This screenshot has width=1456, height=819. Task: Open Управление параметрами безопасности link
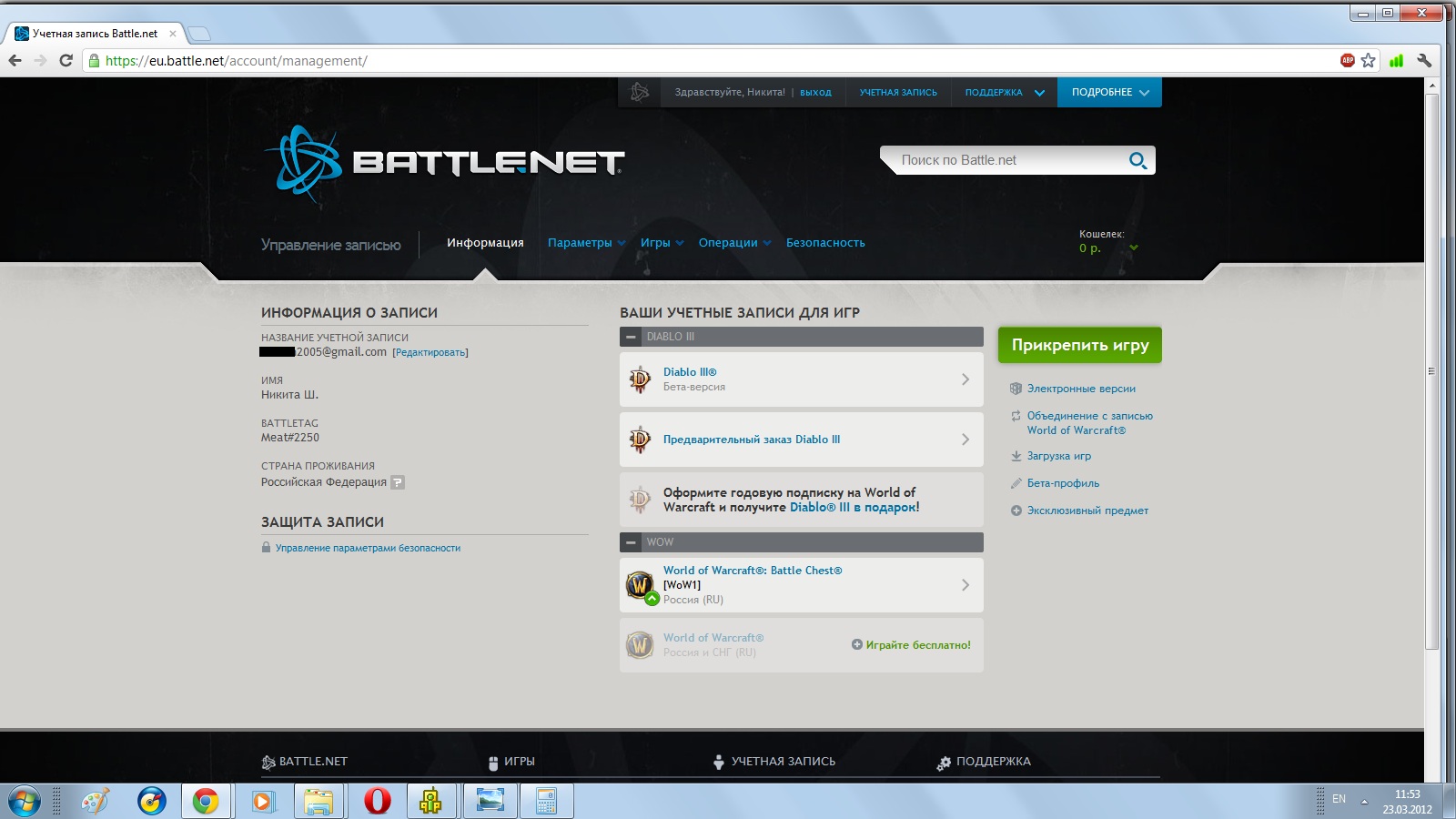click(368, 548)
